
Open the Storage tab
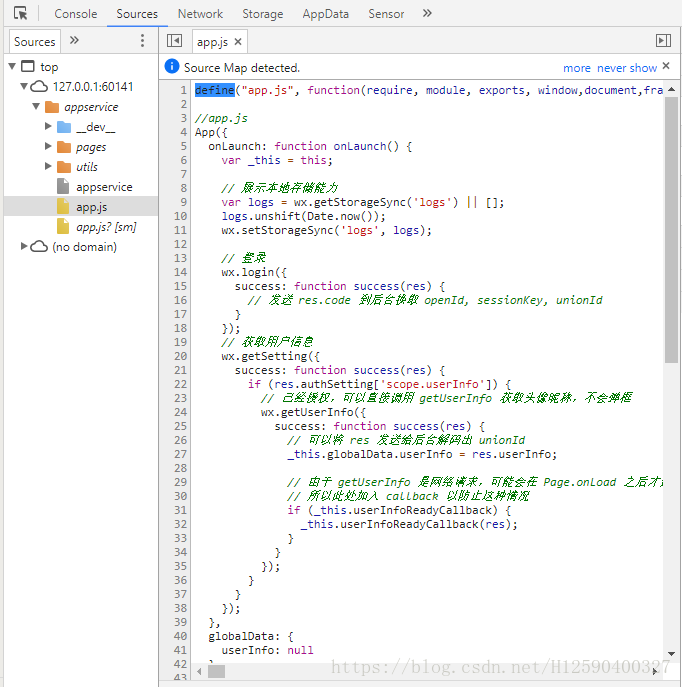[x=263, y=14]
